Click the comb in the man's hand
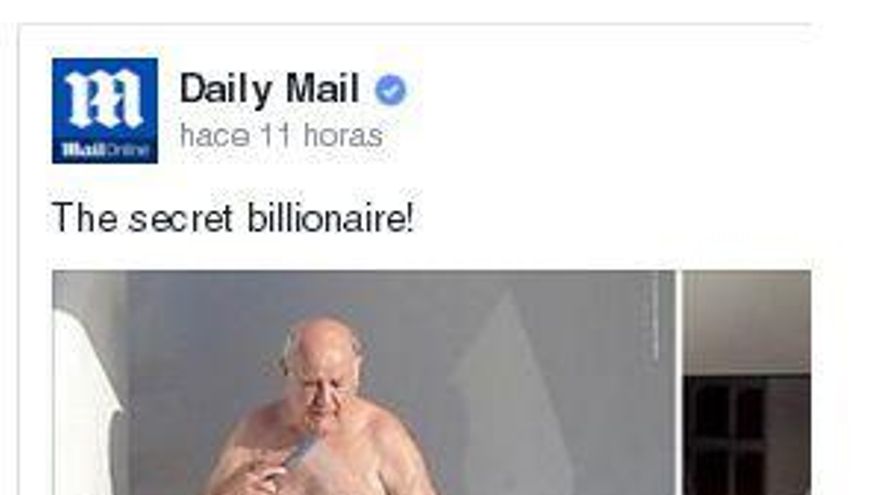880x495 pixels. coord(299,455)
